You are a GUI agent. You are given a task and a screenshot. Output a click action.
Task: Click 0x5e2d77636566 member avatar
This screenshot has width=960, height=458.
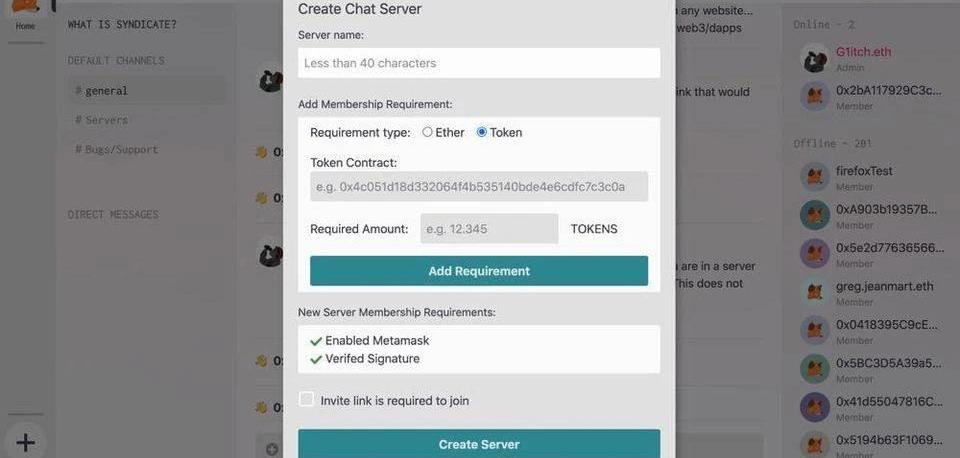coord(815,253)
